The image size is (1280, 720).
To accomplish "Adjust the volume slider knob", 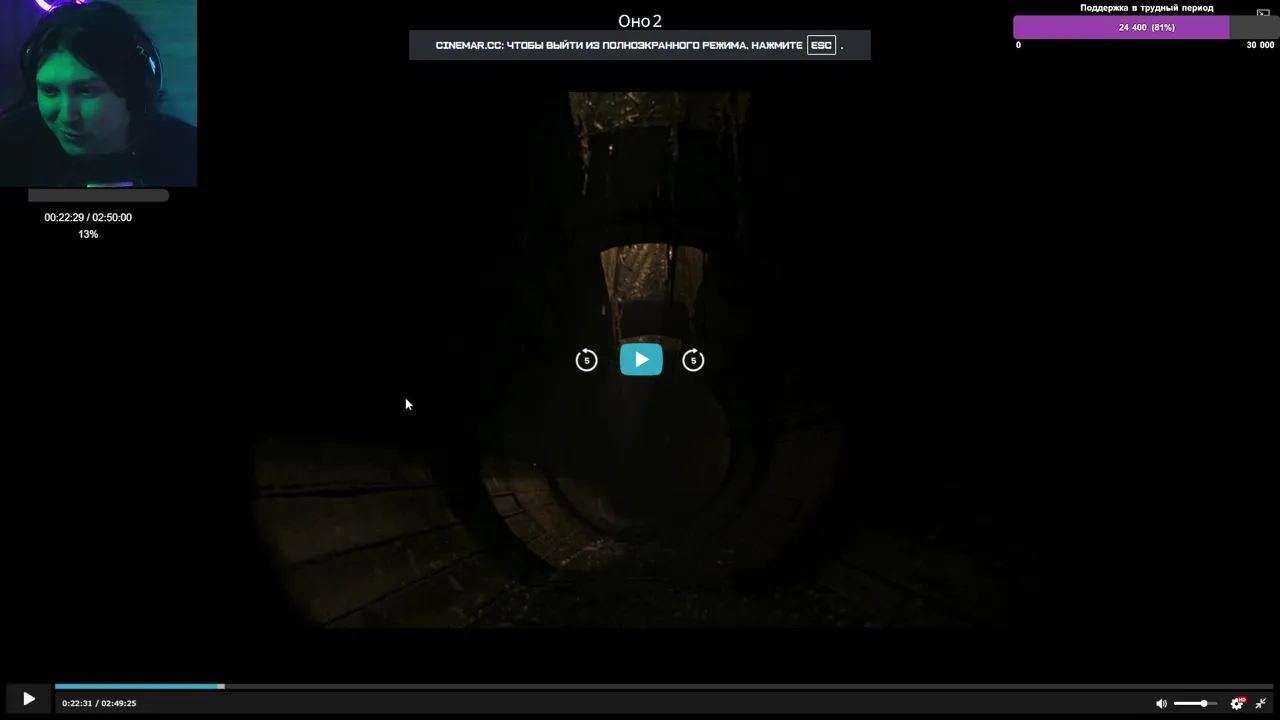I will click(x=1204, y=704).
